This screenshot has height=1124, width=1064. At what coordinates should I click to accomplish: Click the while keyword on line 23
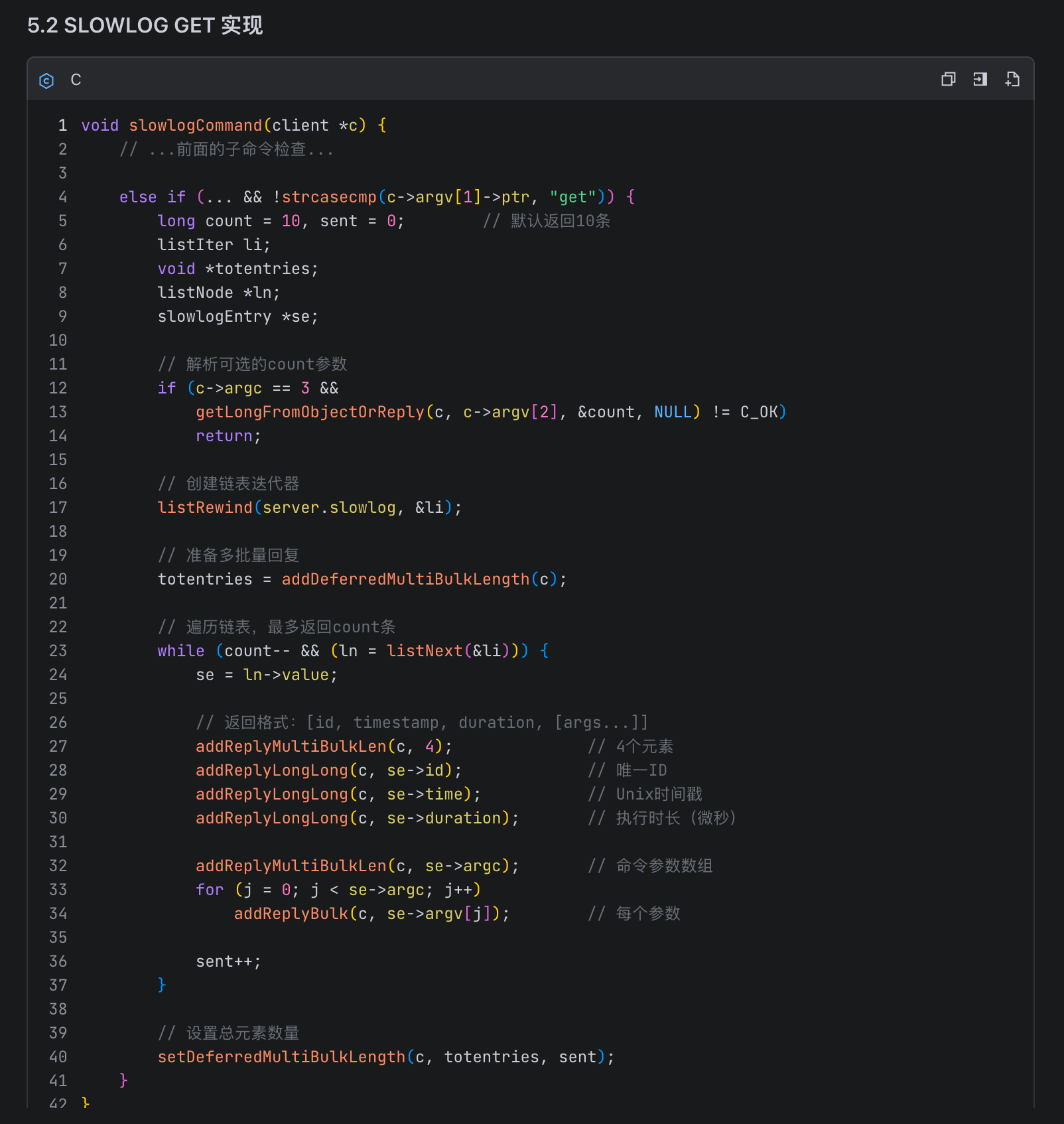(x=180, y=651)
